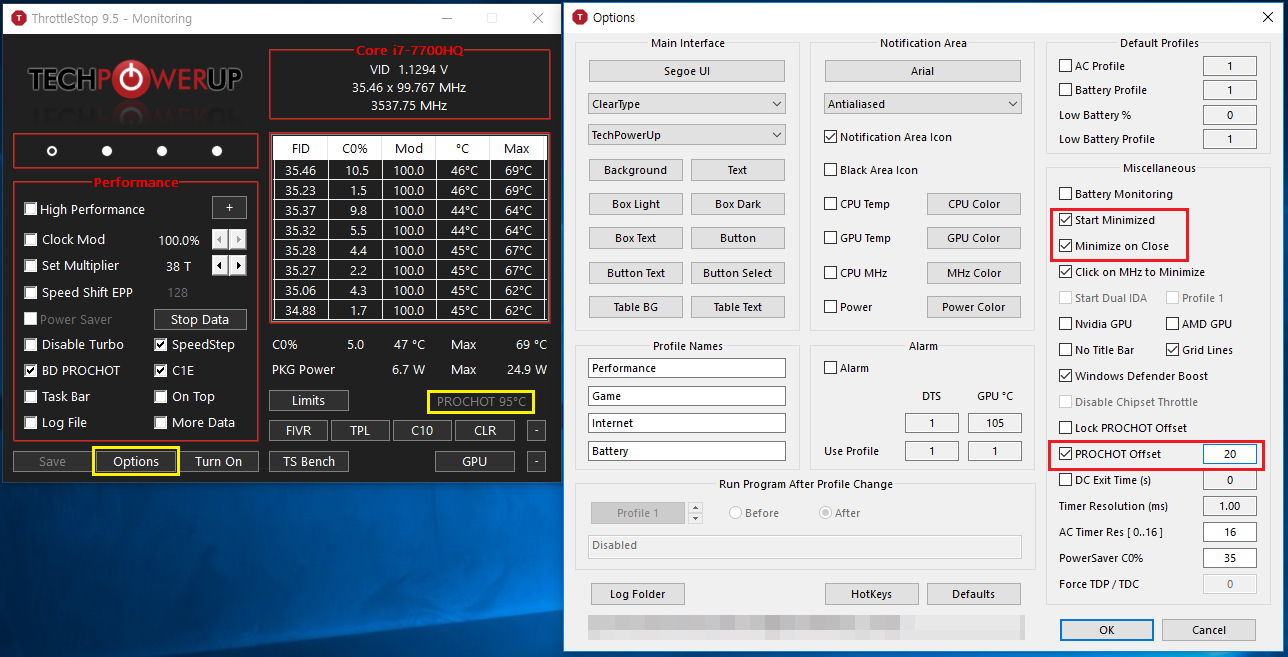
Task: Increase Clock Mod with right arrow
Action: tap(238, 239)
